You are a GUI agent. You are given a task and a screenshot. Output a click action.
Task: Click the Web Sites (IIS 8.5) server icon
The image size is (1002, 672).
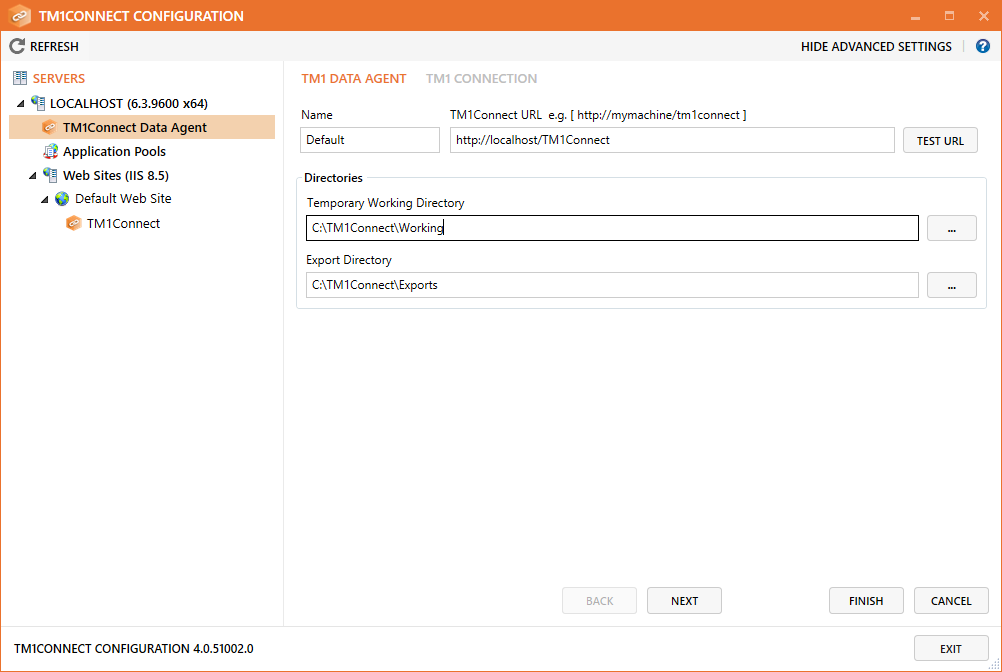pos(50,175)
